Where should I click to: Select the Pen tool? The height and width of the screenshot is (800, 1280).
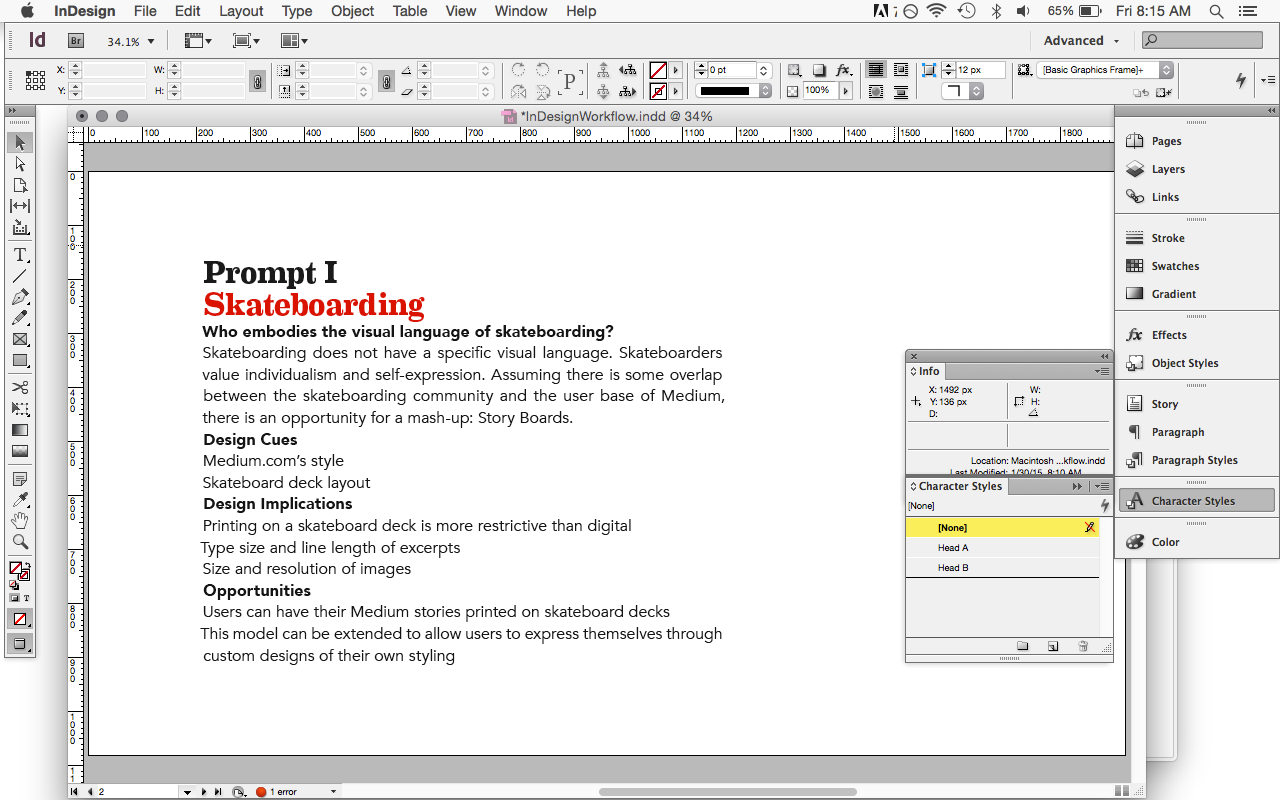tap(18, 299)
